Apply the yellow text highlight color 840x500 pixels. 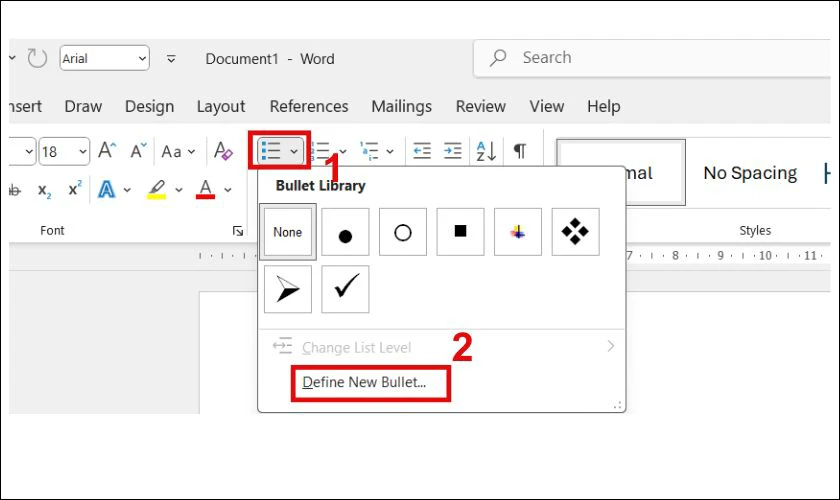click(x=157, y=189)
